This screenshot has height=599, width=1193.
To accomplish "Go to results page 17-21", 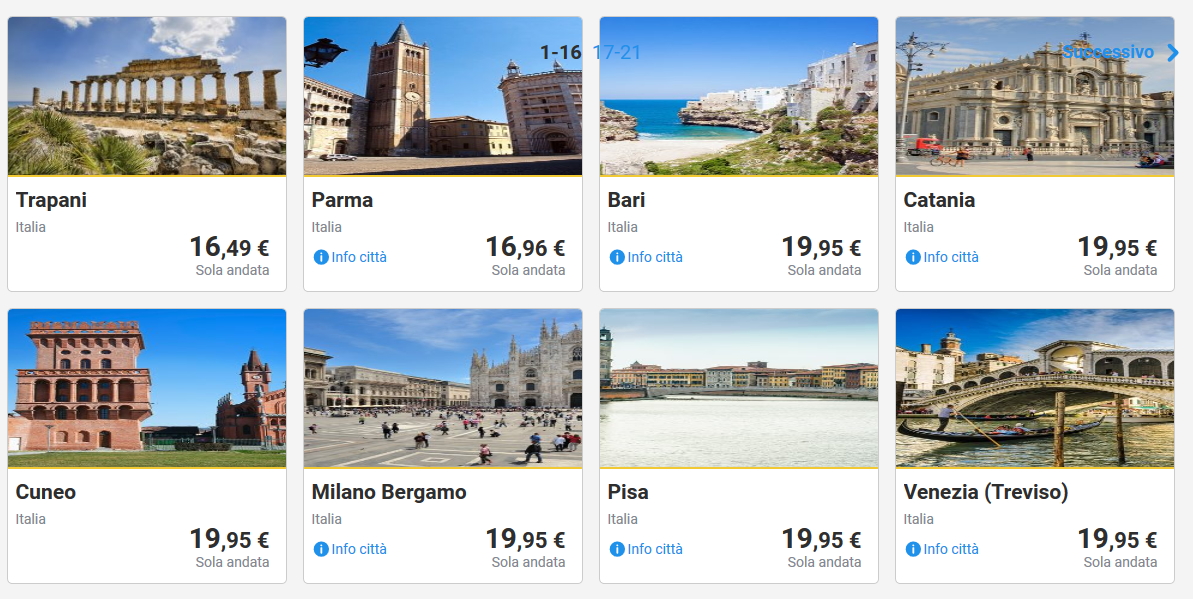I will coord(617,53).
